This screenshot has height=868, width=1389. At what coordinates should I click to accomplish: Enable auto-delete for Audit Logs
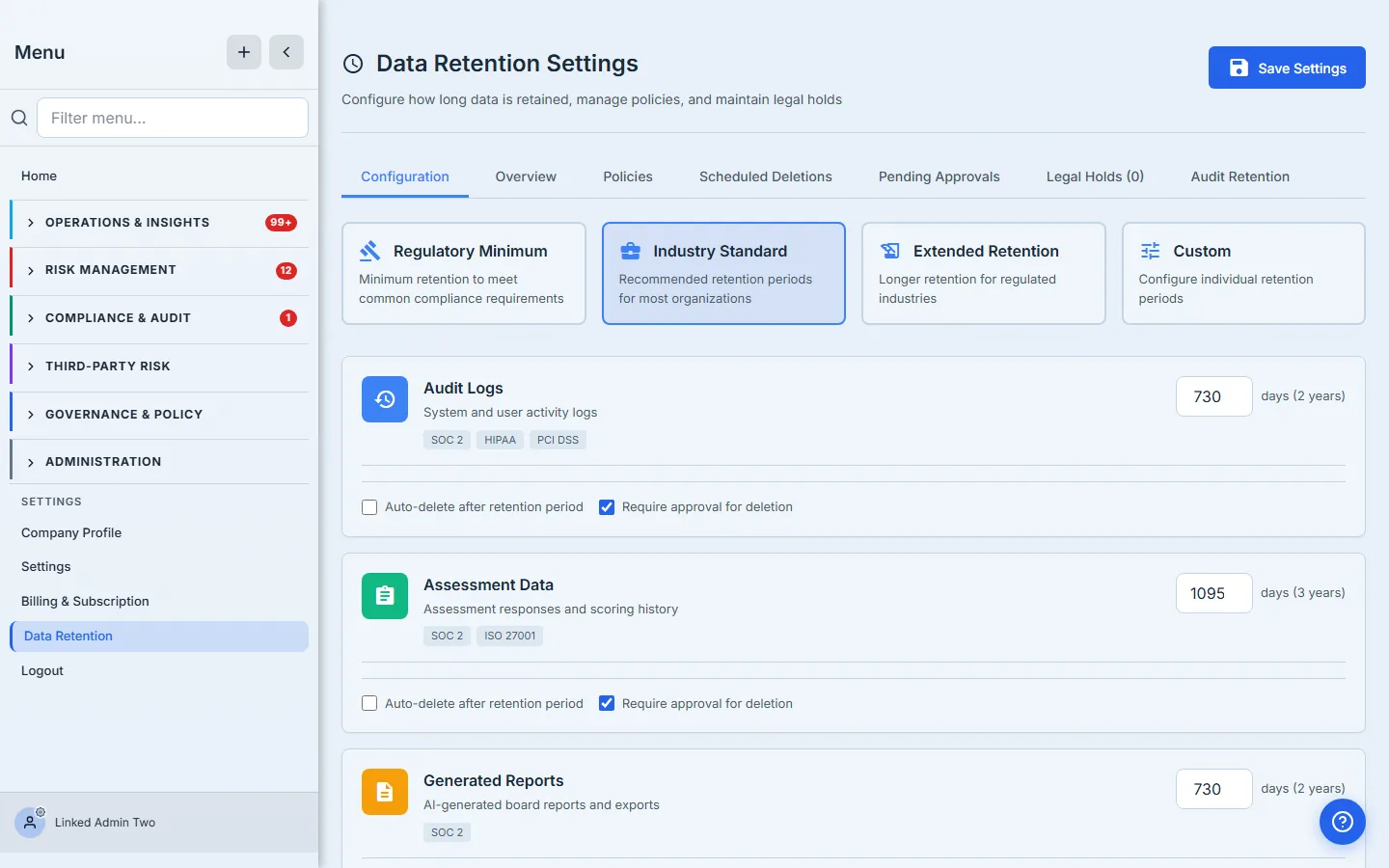click(369, 507)
